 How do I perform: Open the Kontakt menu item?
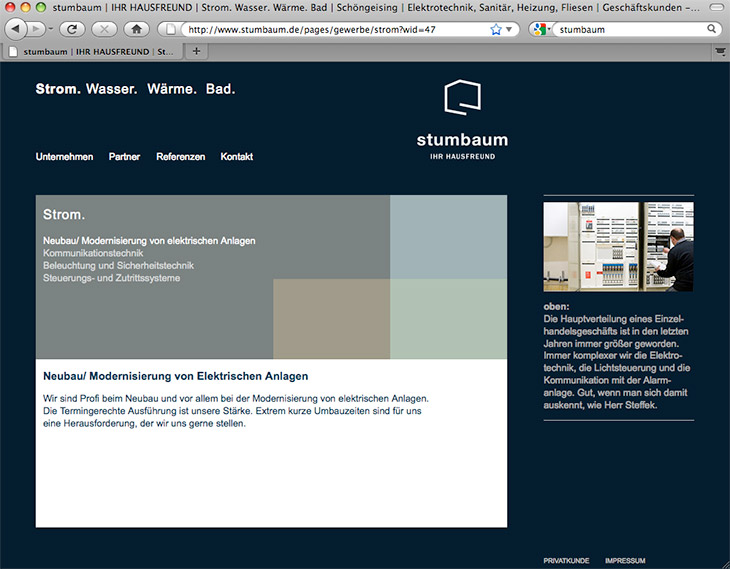tap(237, 156)
